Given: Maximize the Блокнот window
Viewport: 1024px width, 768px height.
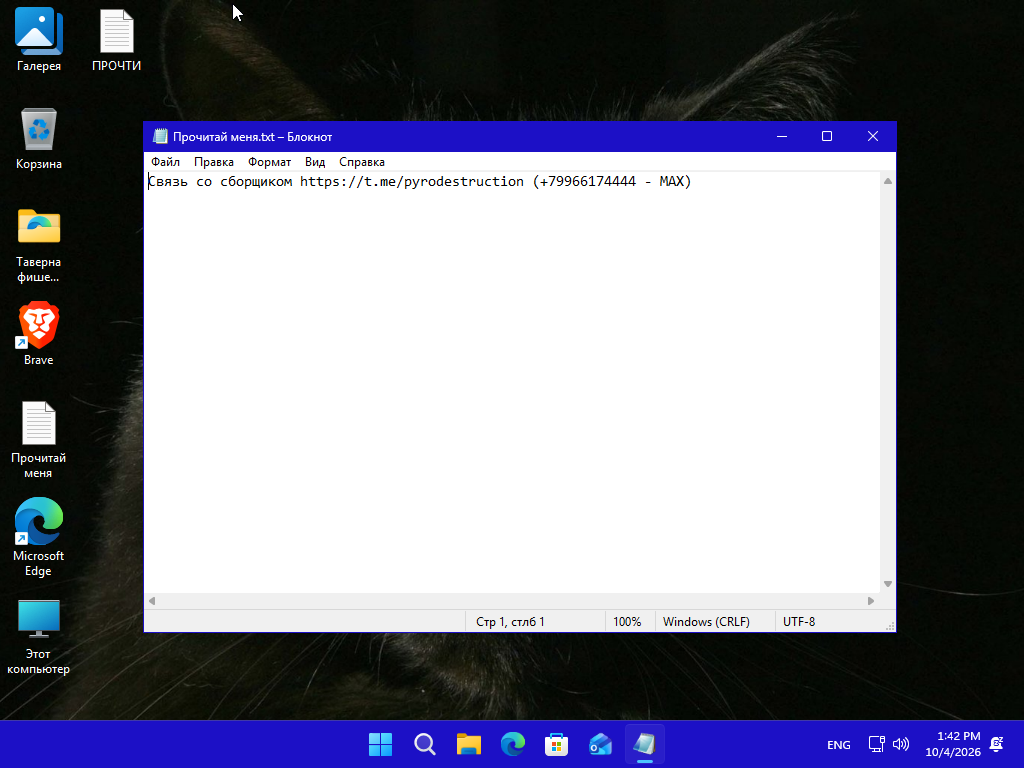Looking at the screenshot, I should pyautogui.click(x=827, y=136).
